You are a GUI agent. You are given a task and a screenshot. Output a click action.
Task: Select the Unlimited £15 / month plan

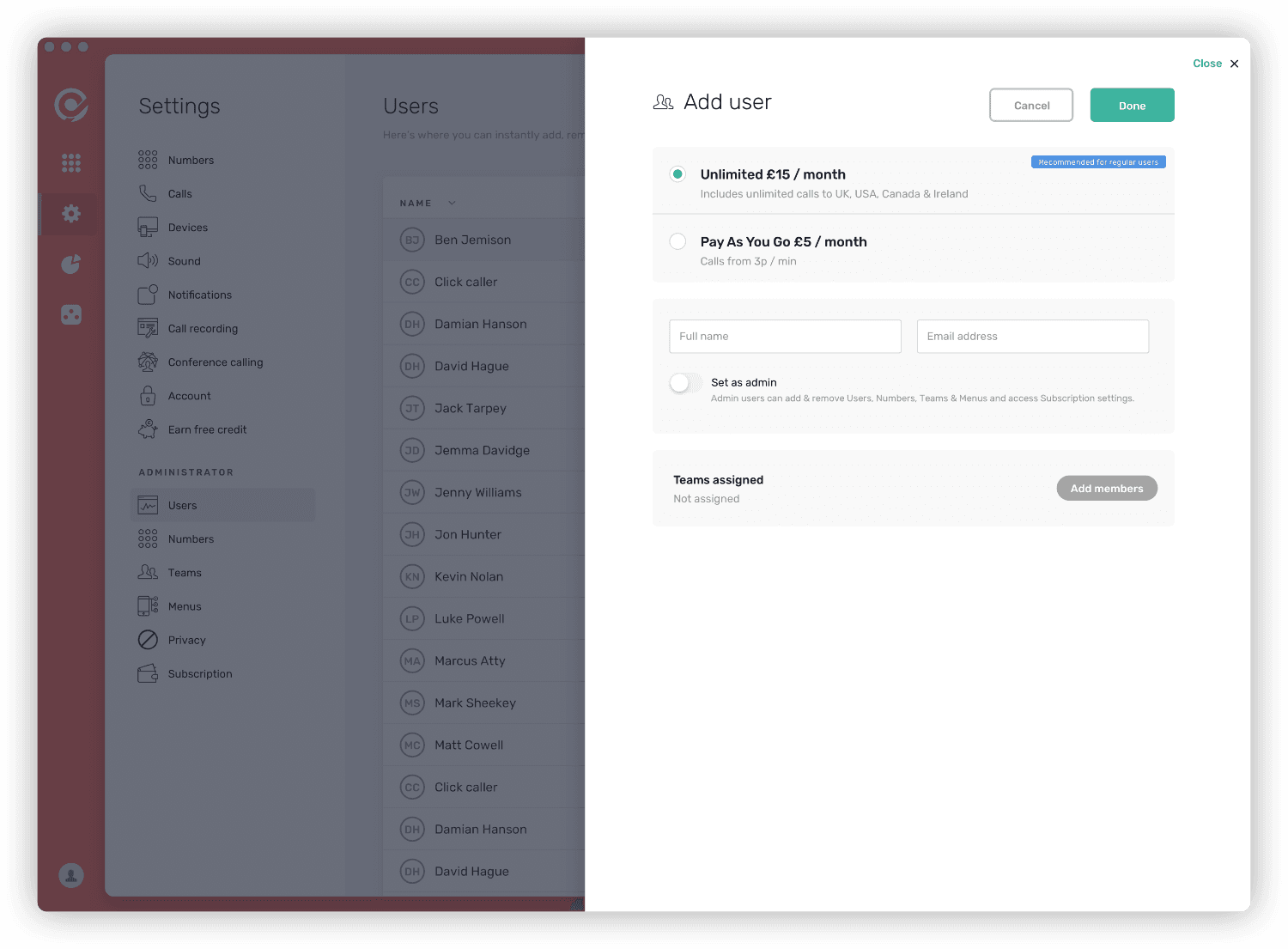coord(677,174)
